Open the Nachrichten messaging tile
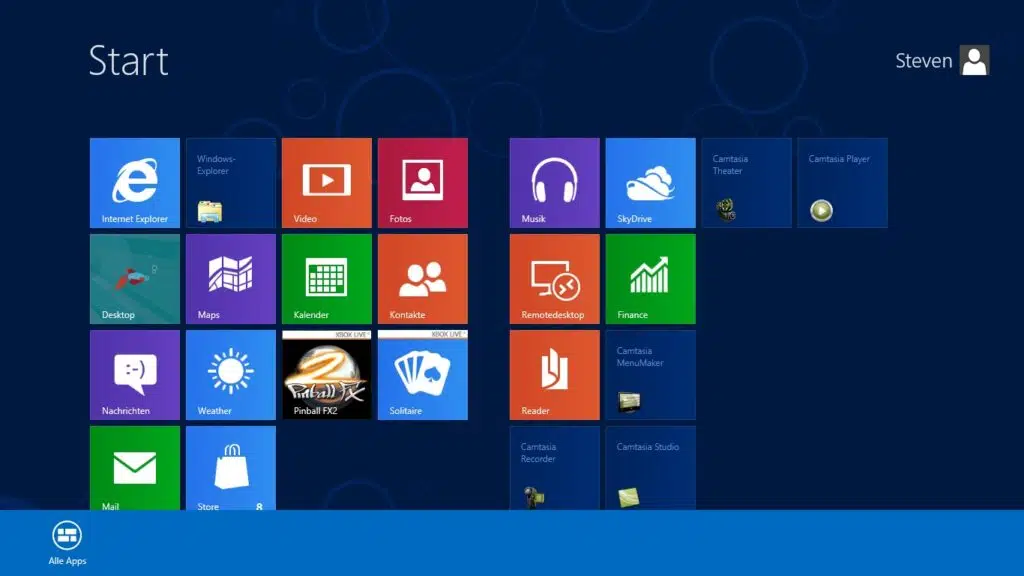1024x576 pixels. pos(135,375)
